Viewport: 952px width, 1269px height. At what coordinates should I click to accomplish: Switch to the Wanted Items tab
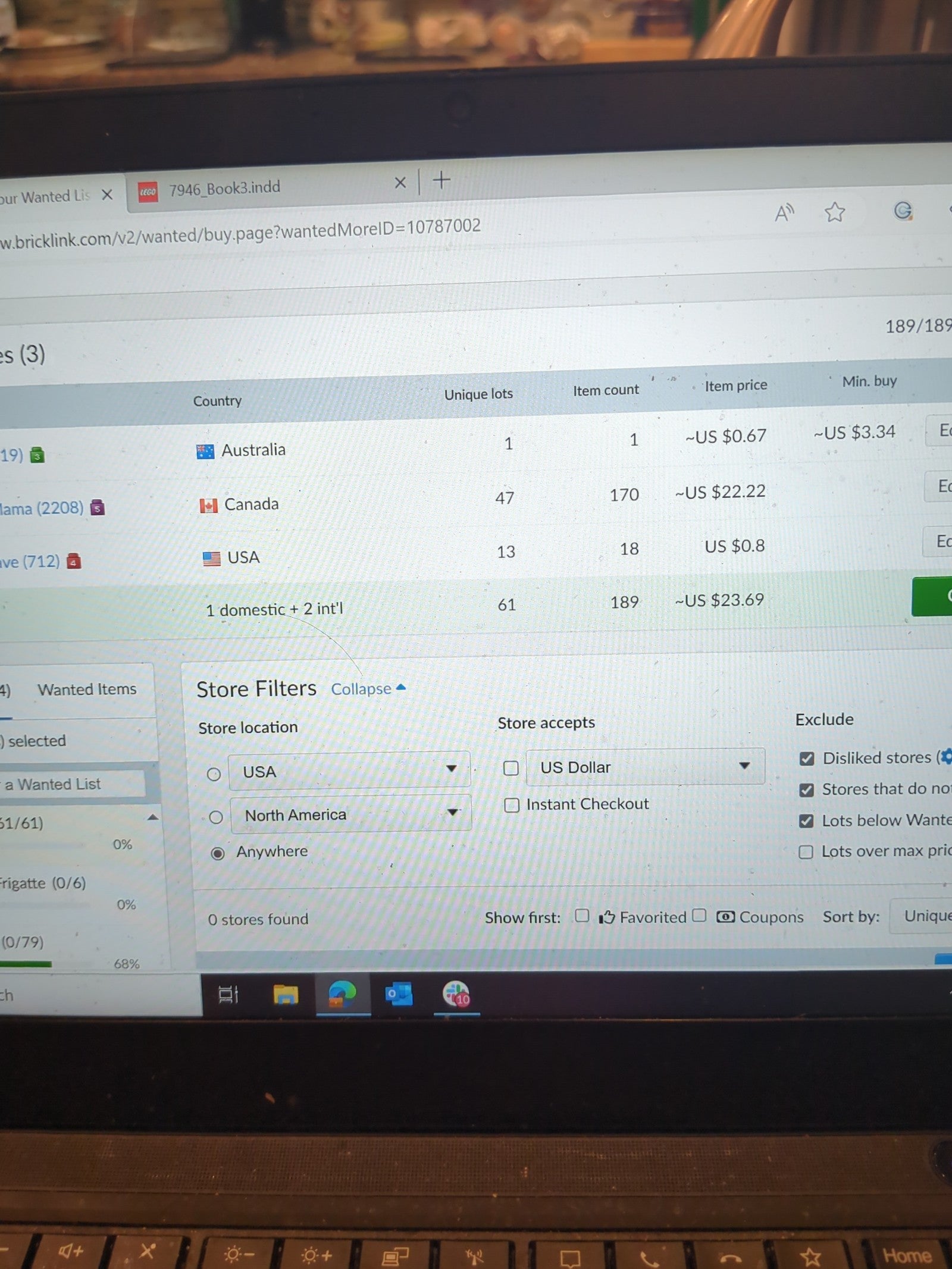[x=87, y=689]
